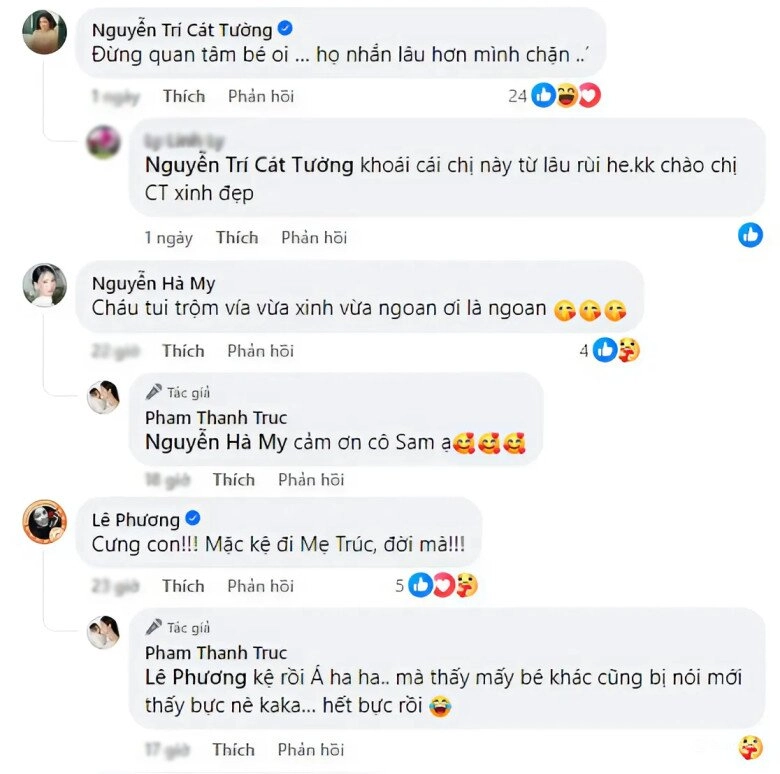Click the Lê Phương mention in author's reply
Screen dimensions: 780x774
(x=196, y=677)
